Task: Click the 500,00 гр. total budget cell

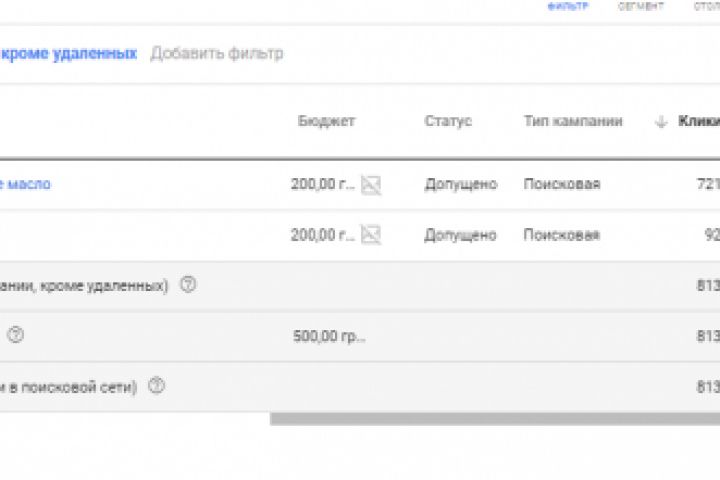Action: [x=329, y=336]
